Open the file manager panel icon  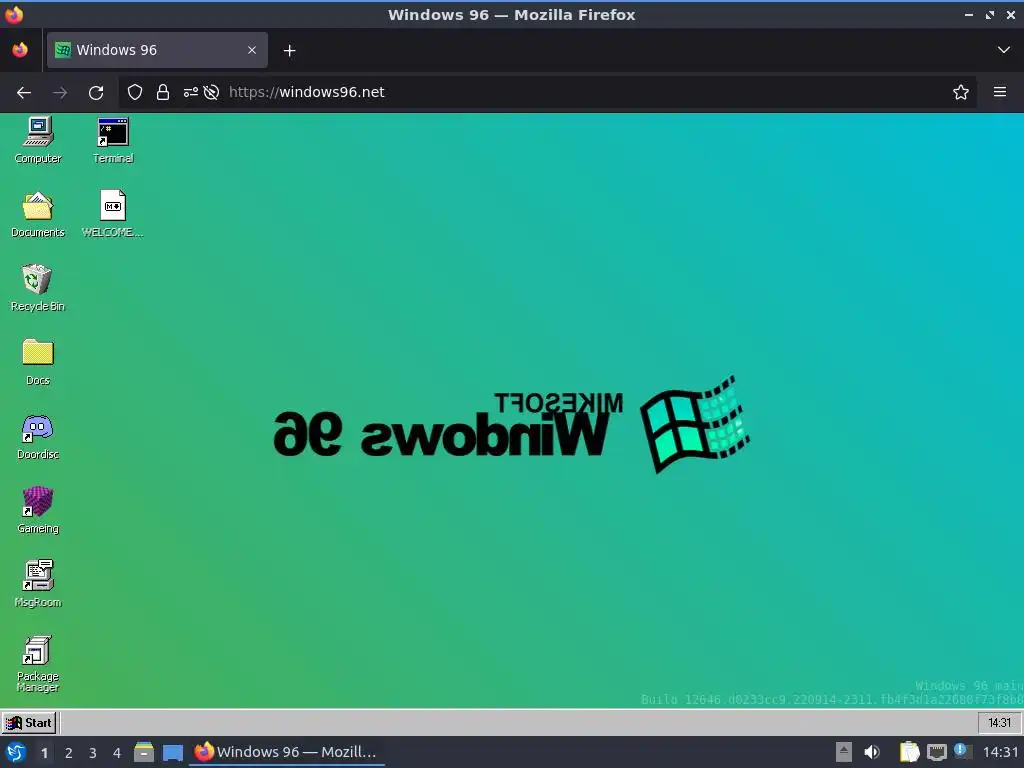pos(144,752)
